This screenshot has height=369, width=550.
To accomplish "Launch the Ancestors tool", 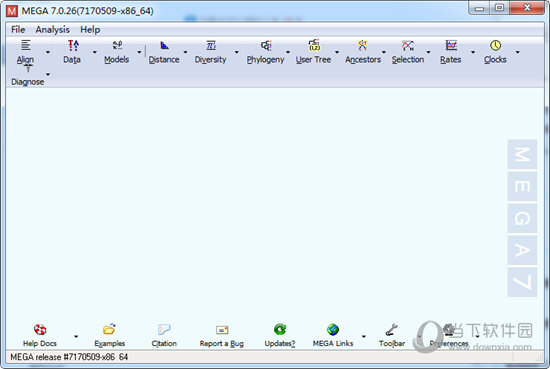I will point(363,52).
